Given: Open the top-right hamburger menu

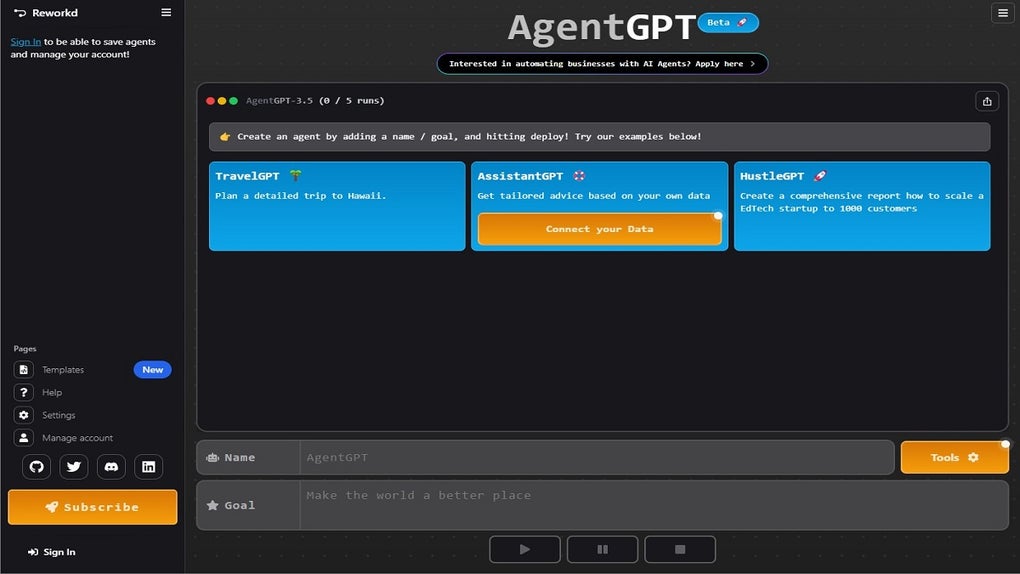Looking at the screenshot, I should (1002, 12).
